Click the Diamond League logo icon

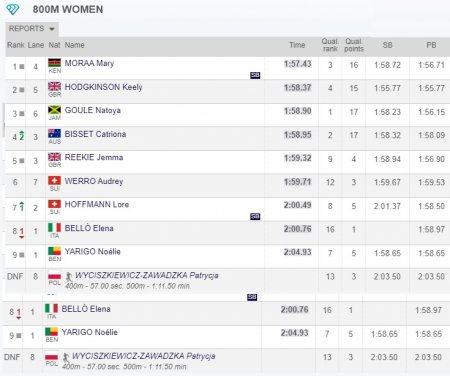(x=13, y=9)
